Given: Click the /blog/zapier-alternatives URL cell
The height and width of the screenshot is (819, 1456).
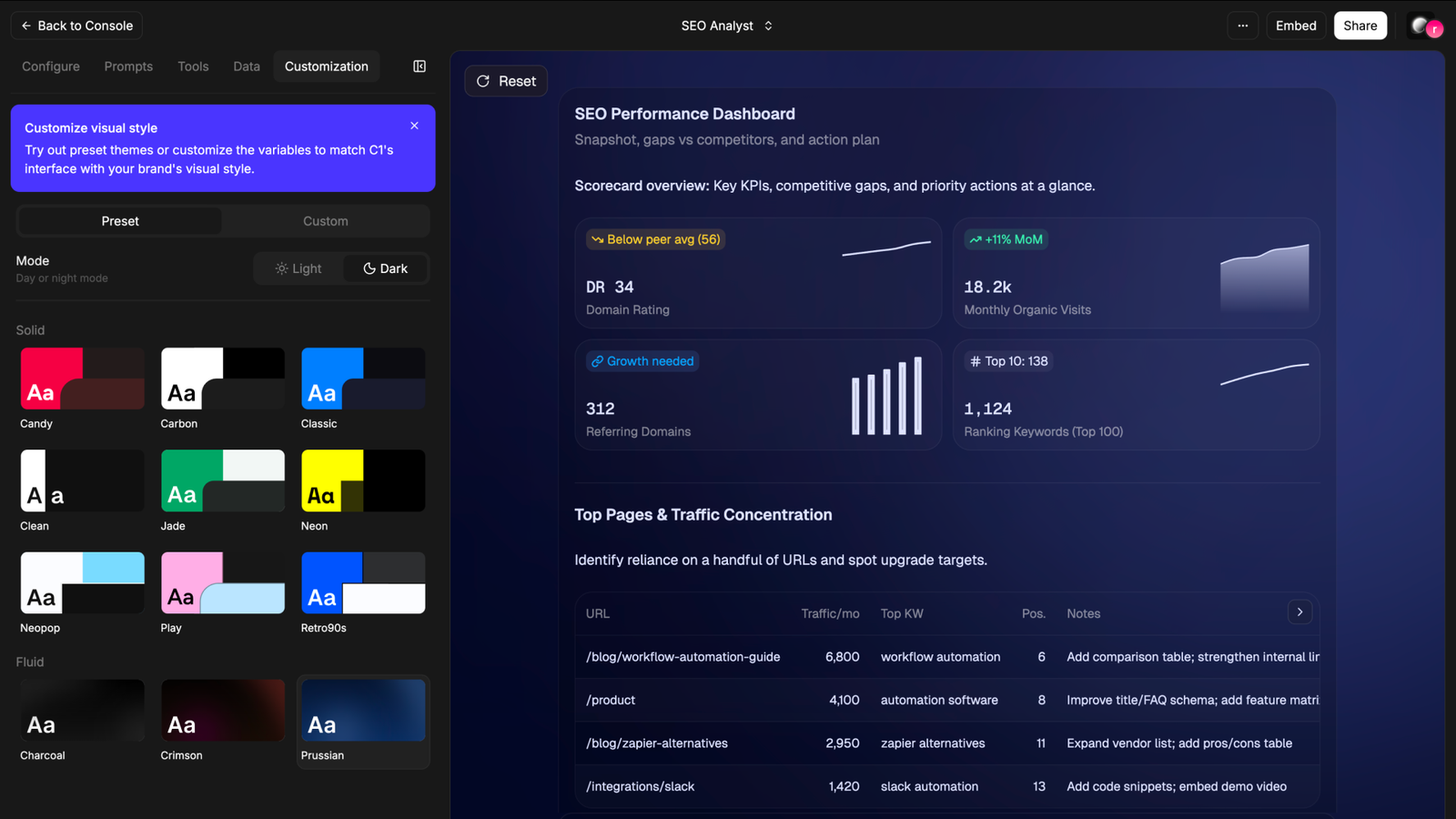Looking at the screenshot, I should point(657,743).
